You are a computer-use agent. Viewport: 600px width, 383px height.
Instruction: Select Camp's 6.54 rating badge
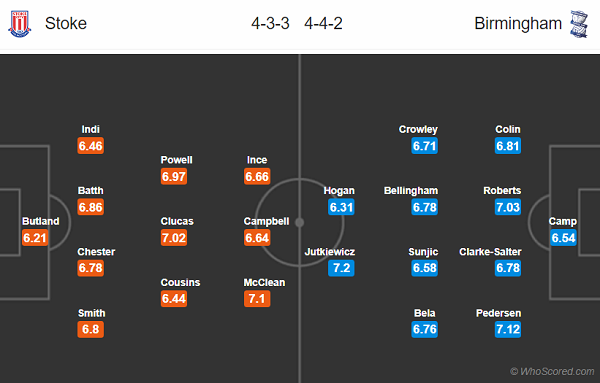pyautogui.click(x=563, y=238)
